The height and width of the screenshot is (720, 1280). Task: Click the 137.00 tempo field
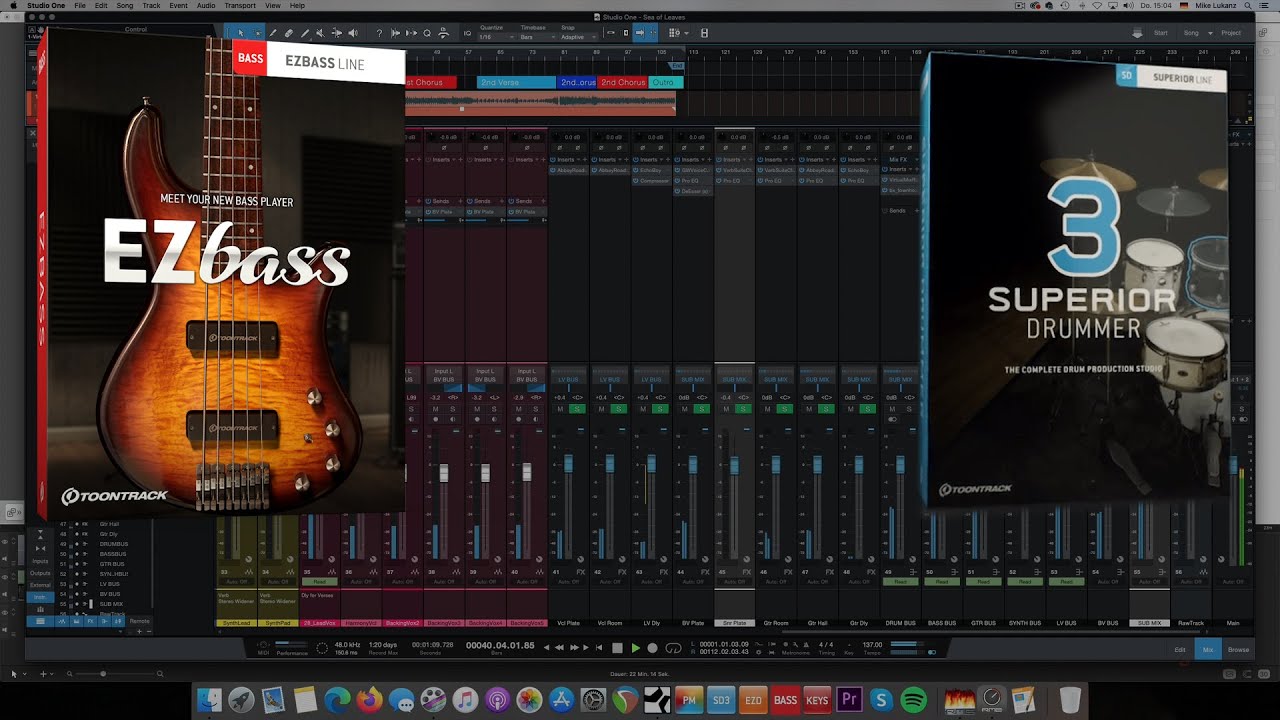[x=872, y=645]
